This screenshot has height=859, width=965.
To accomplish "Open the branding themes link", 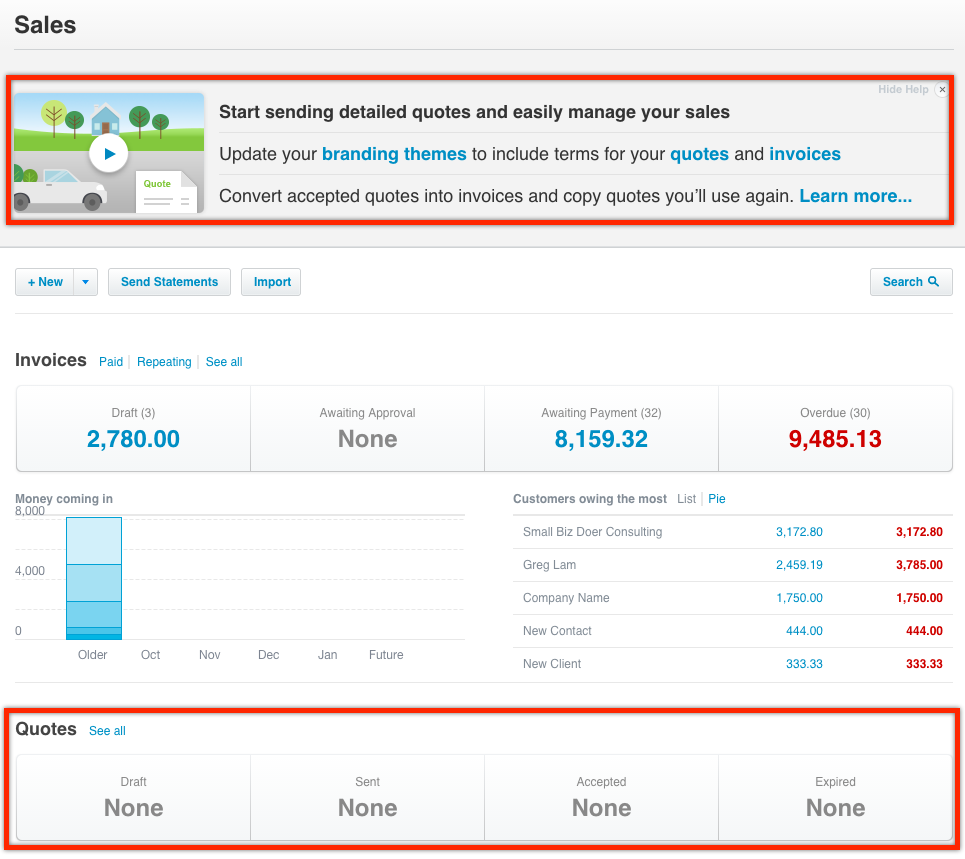I will pyautogui.click(x=394, y=154).
